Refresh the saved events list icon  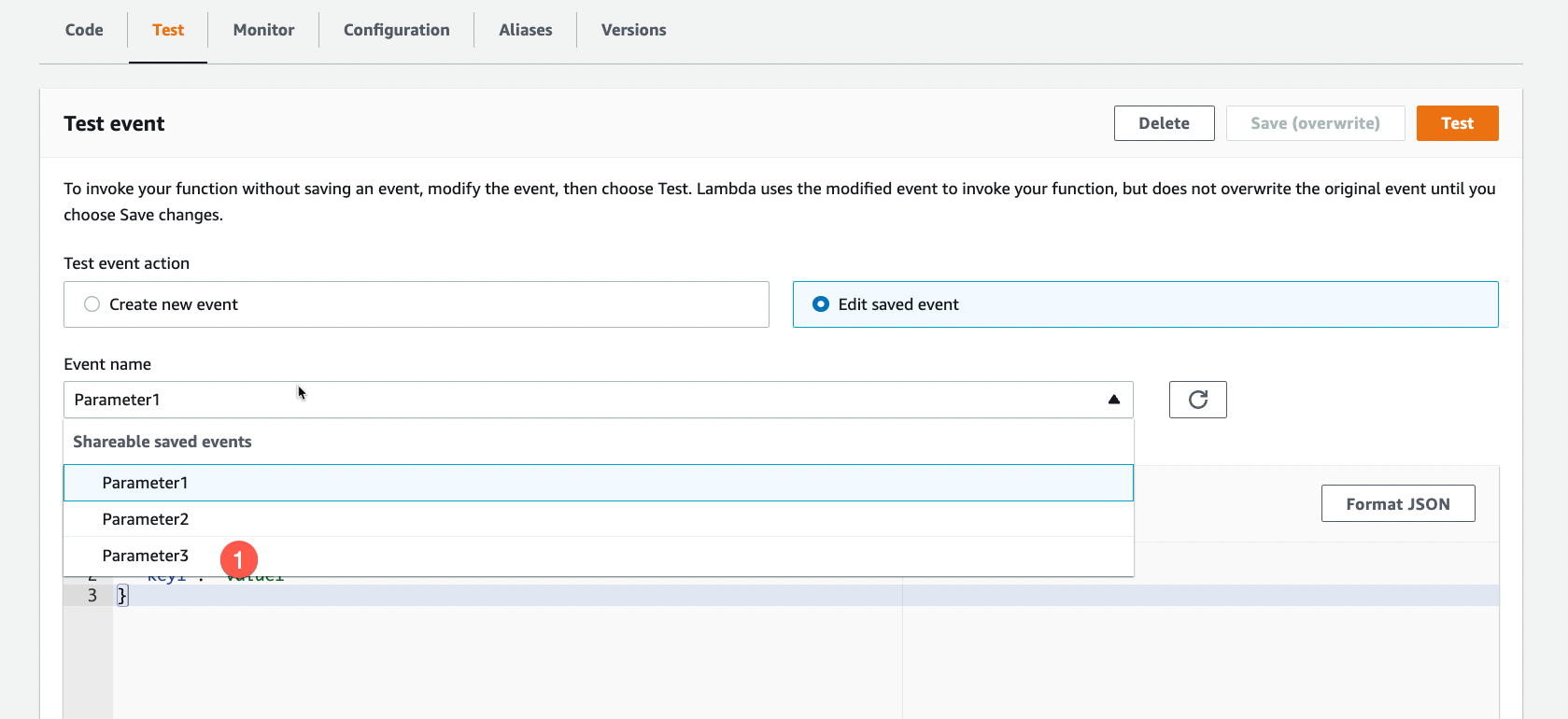click(x=1197, y=400)
